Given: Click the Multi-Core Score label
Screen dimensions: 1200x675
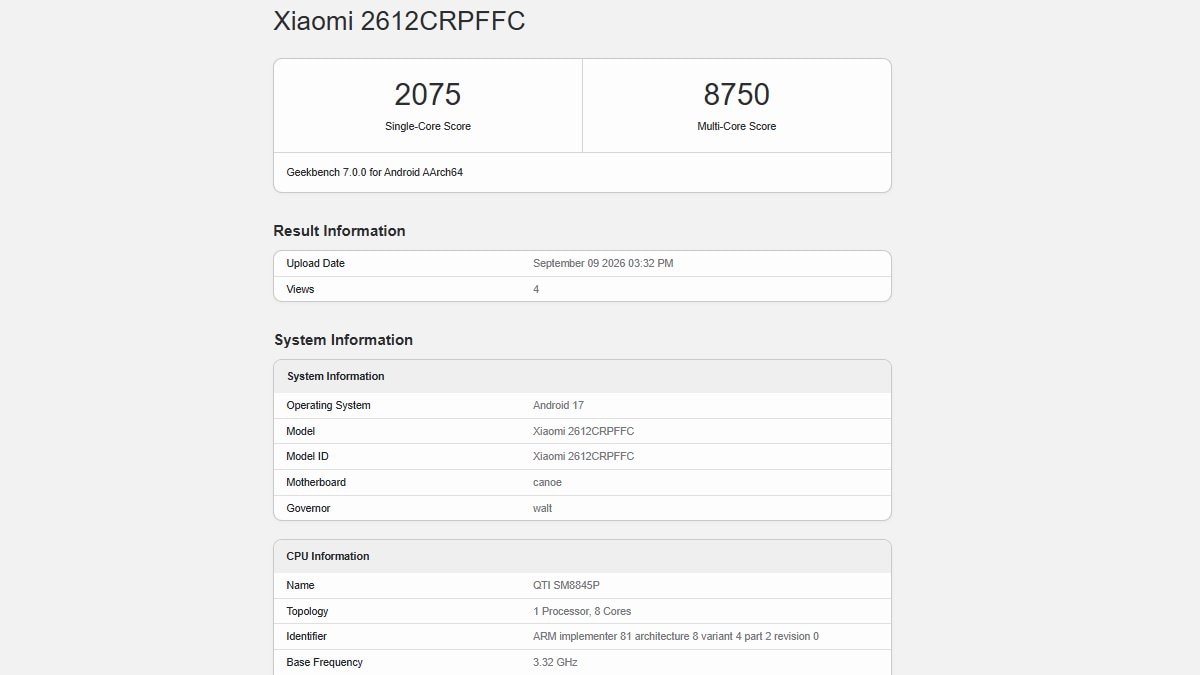Looking at the screenshot, I should [737, 126].
